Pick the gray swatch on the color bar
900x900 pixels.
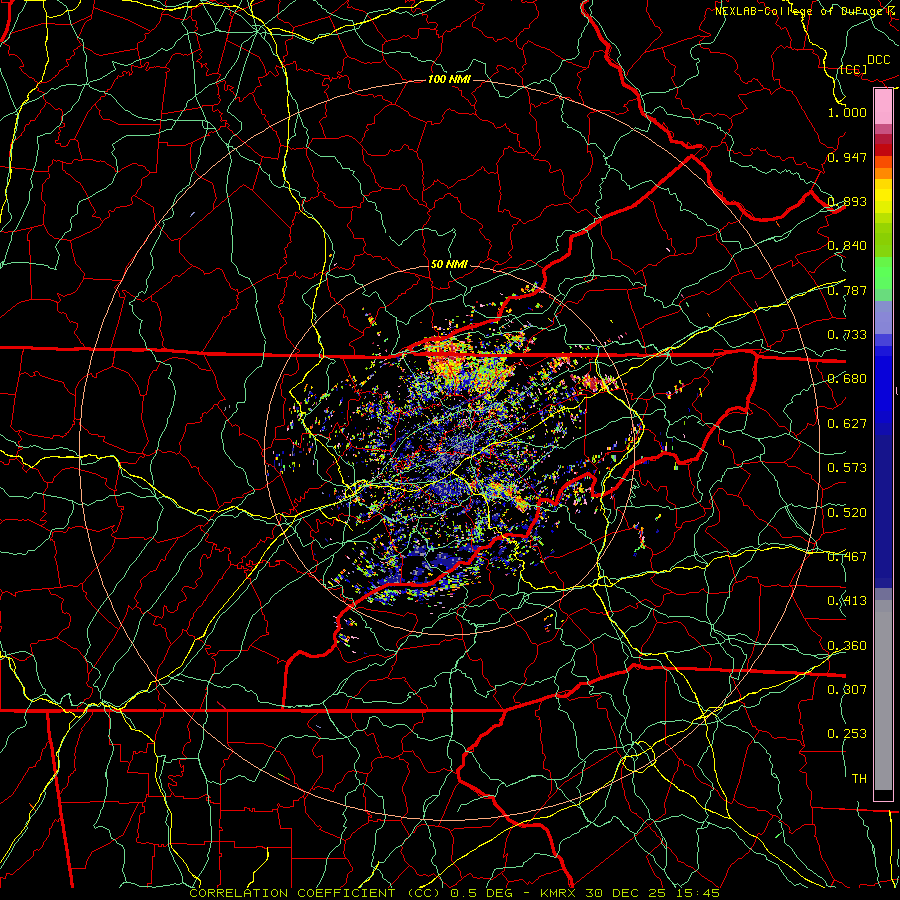[x=883, y=695]
